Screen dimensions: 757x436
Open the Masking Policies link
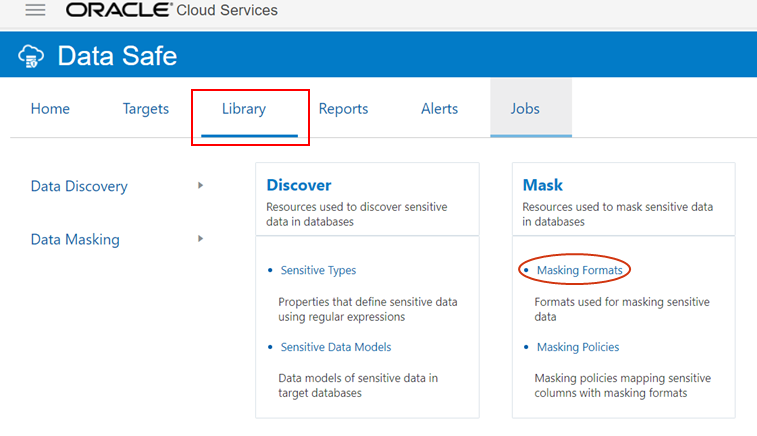click(x=578, y=347)
